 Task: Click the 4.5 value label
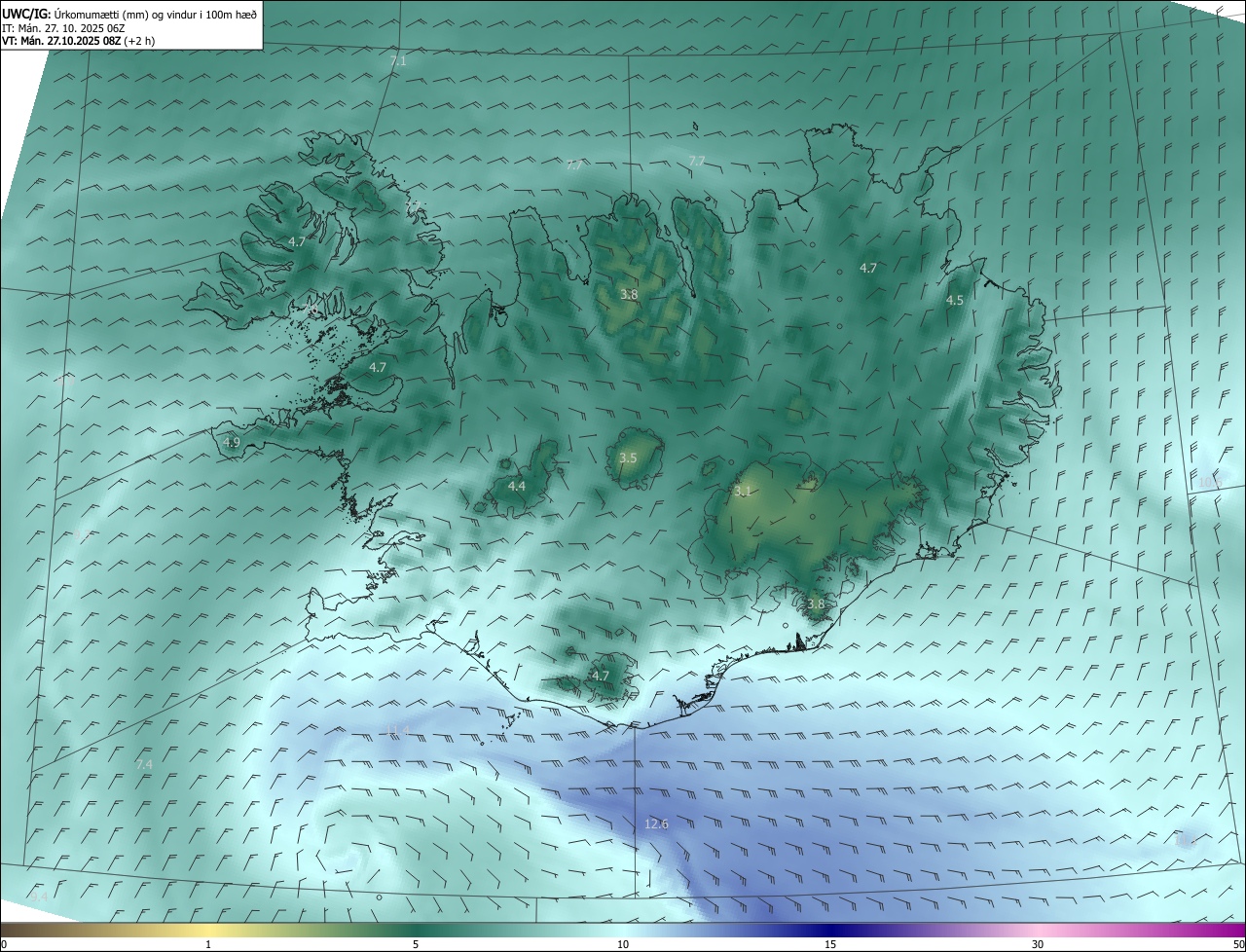click(955, 301)
